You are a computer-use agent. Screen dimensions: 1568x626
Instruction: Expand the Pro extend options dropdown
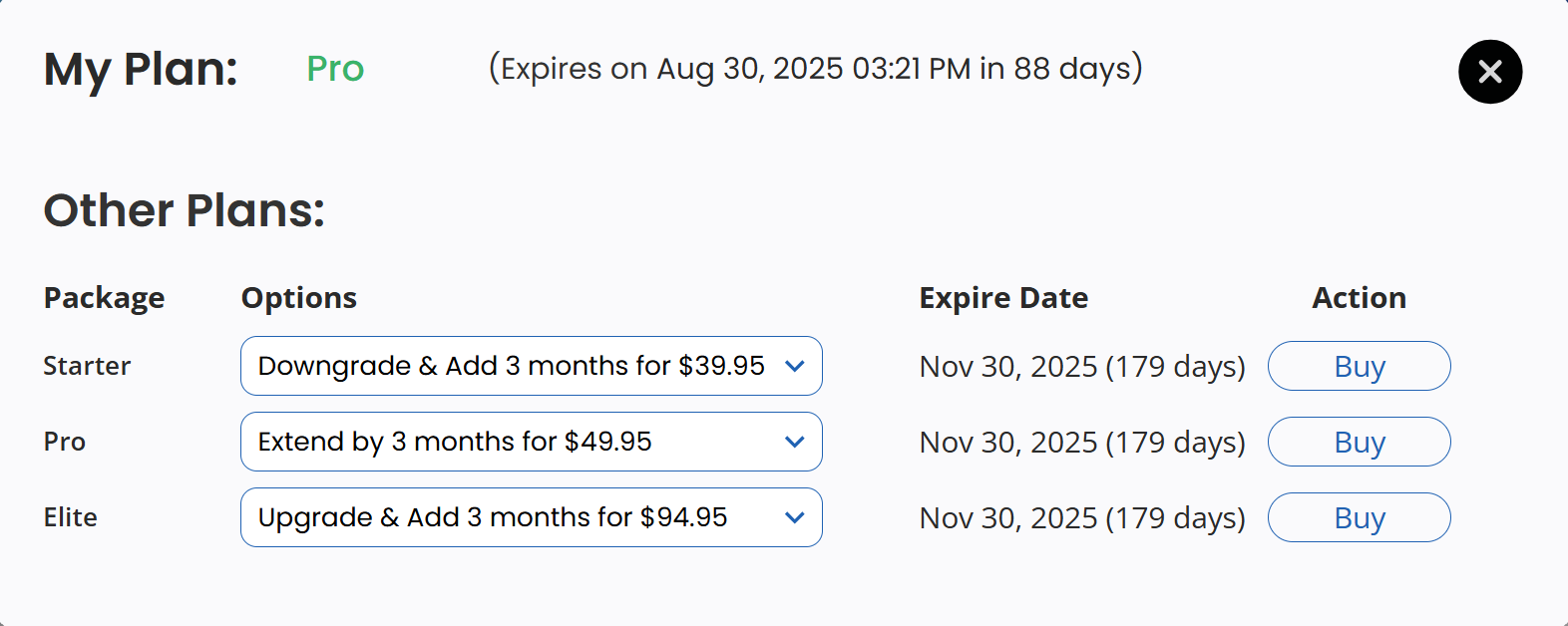click(531, 442)
